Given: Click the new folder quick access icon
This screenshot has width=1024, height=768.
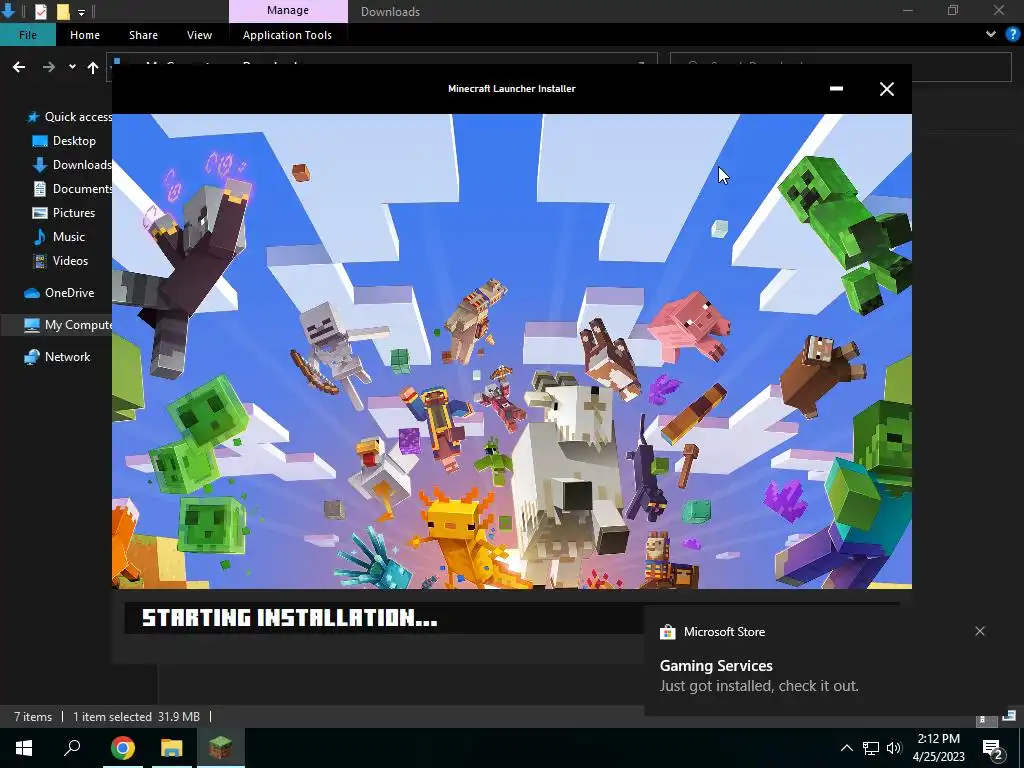Looking at the screenshot, I should [x=63, y=11].
